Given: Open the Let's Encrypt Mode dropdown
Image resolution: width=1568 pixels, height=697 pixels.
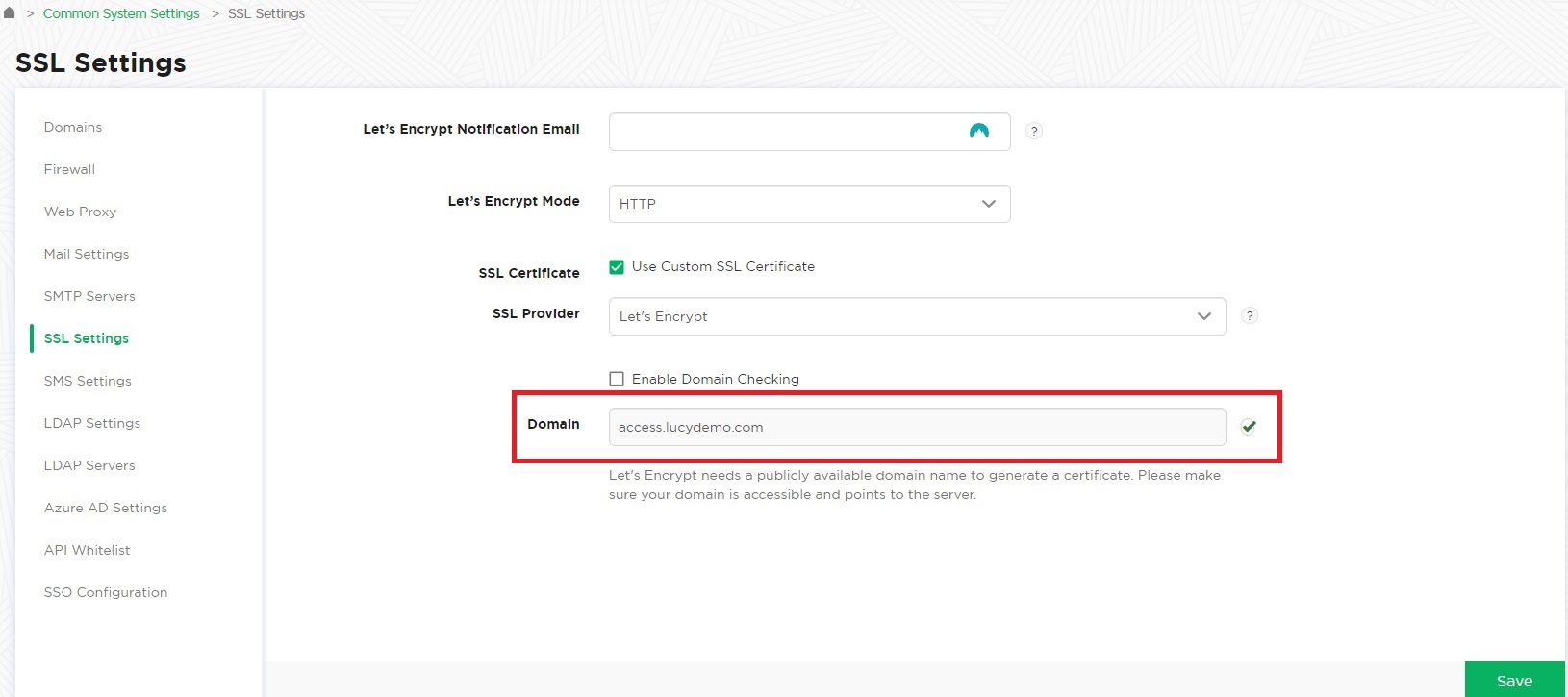Looking at the screenshot, I should 809,204.
